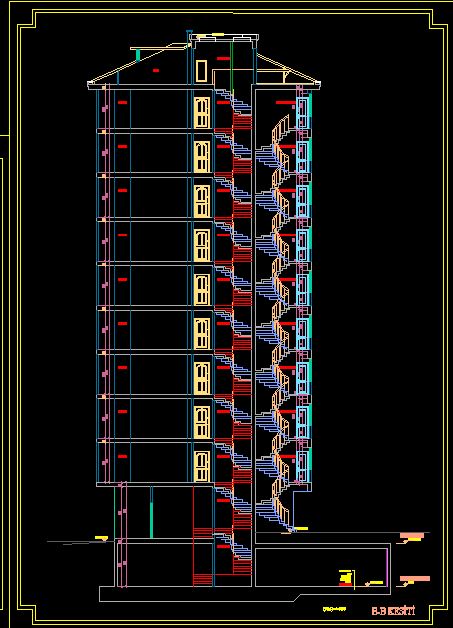Select the lower pink level label at far right

point(415,579)
